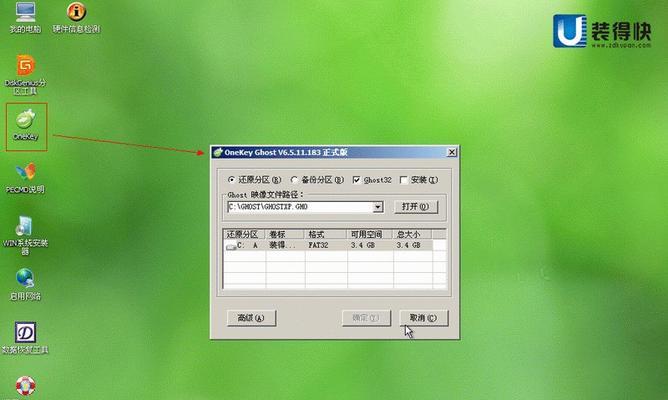Select the 还原分区 radio button

tap(231, 180)
